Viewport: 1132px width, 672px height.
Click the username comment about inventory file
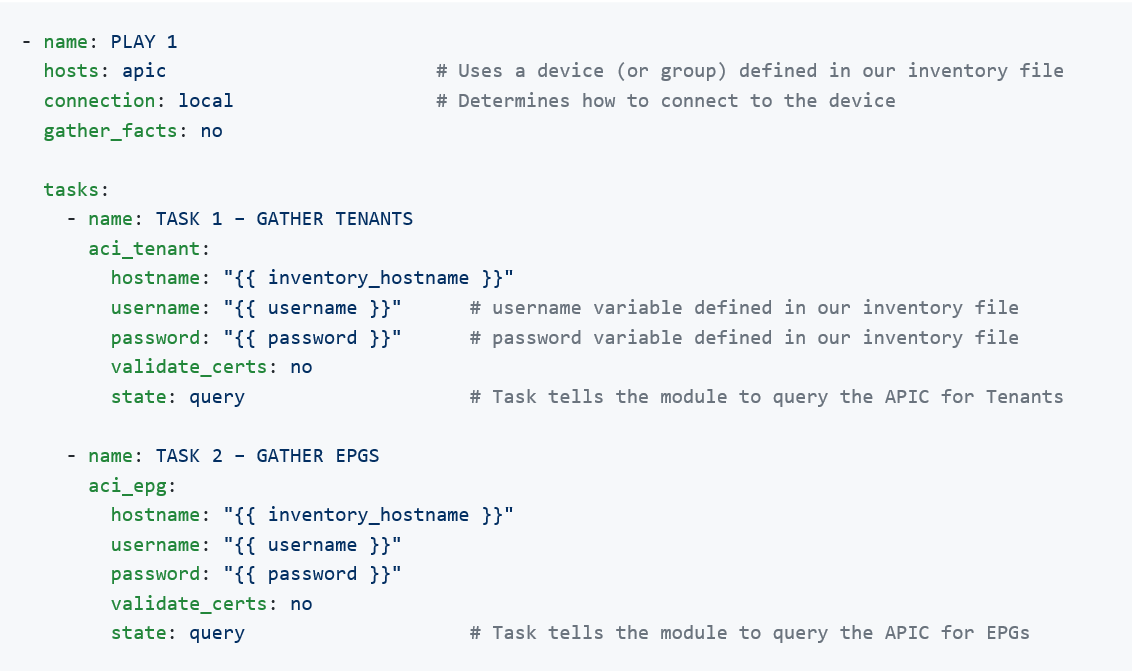pos(744,308)
